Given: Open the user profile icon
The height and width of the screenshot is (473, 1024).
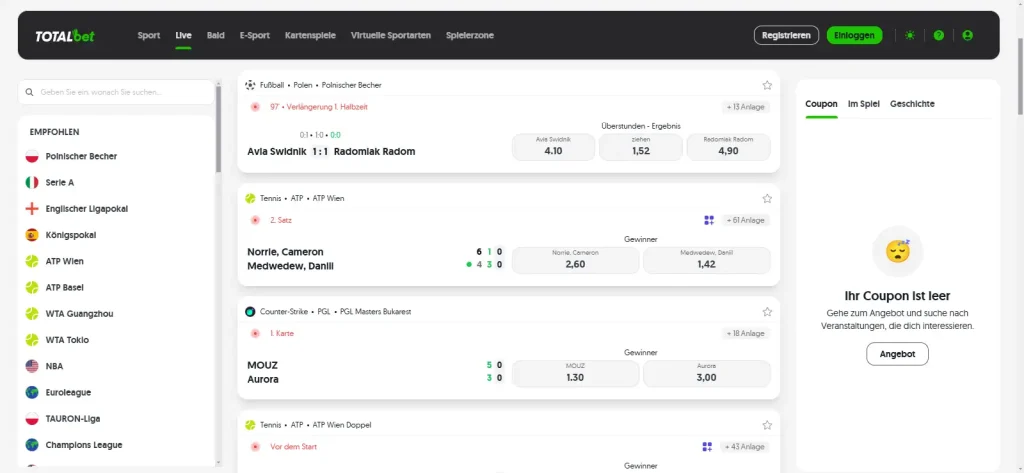Looking at the screenshot, I should tap(967, 35).
